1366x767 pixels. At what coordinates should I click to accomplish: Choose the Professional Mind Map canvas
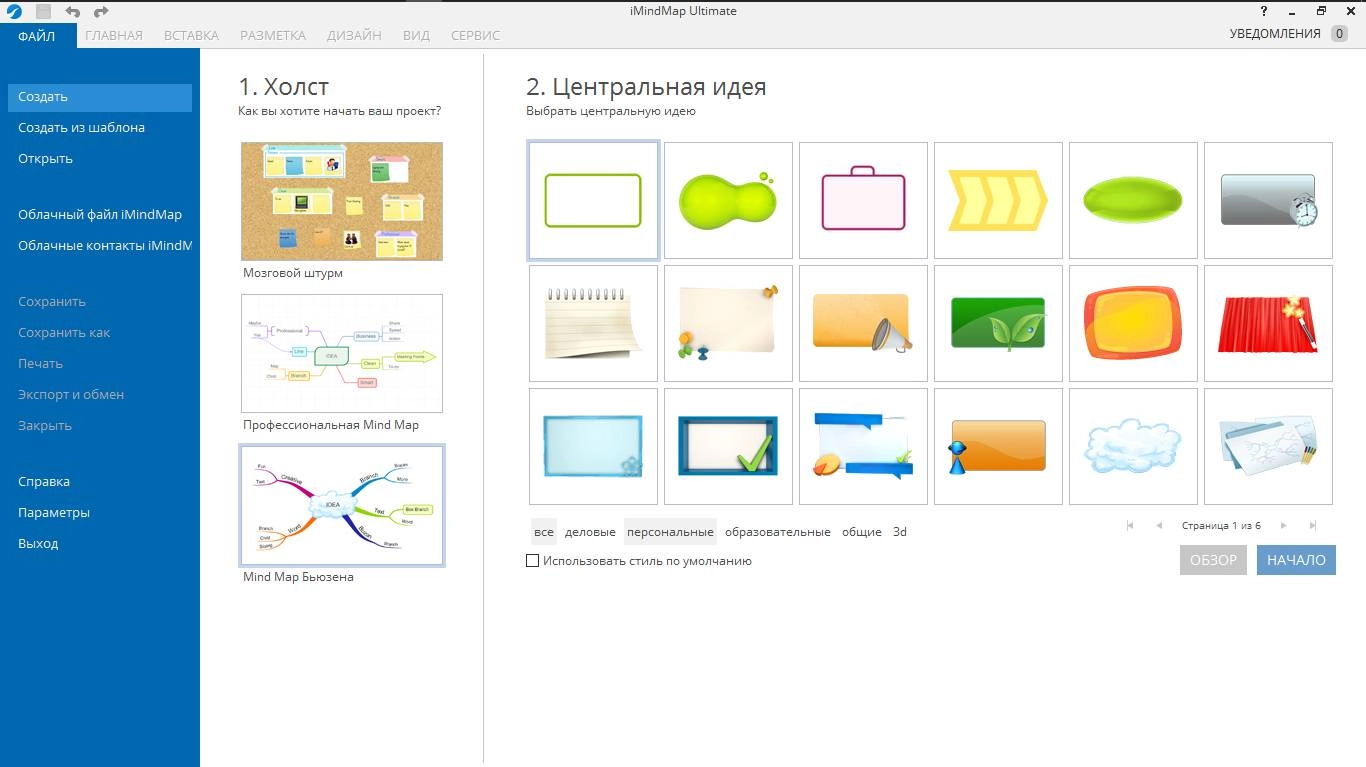(342, 353)
